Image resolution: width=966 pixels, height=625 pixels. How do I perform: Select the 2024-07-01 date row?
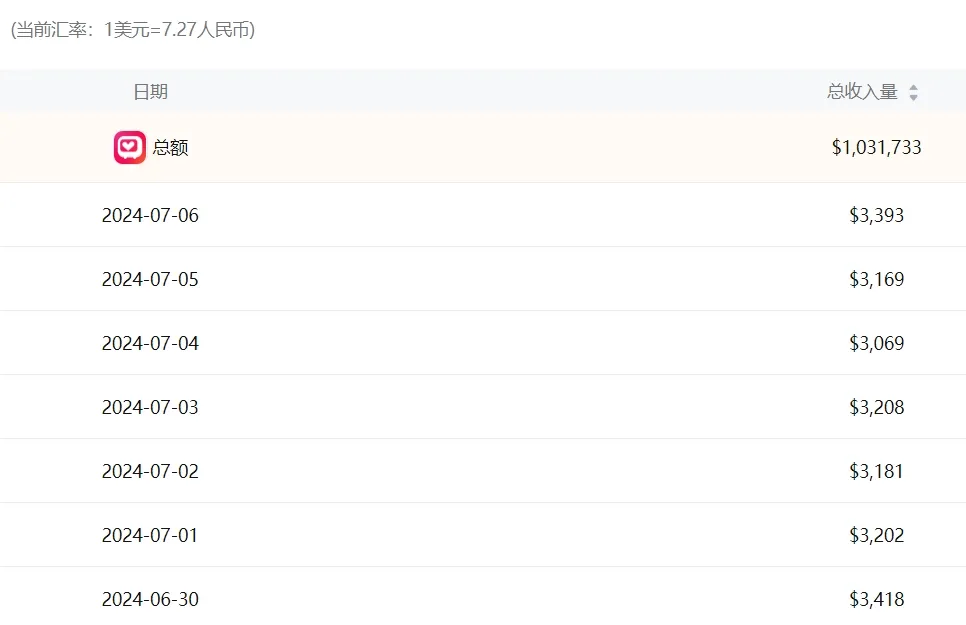click(150, 535)
